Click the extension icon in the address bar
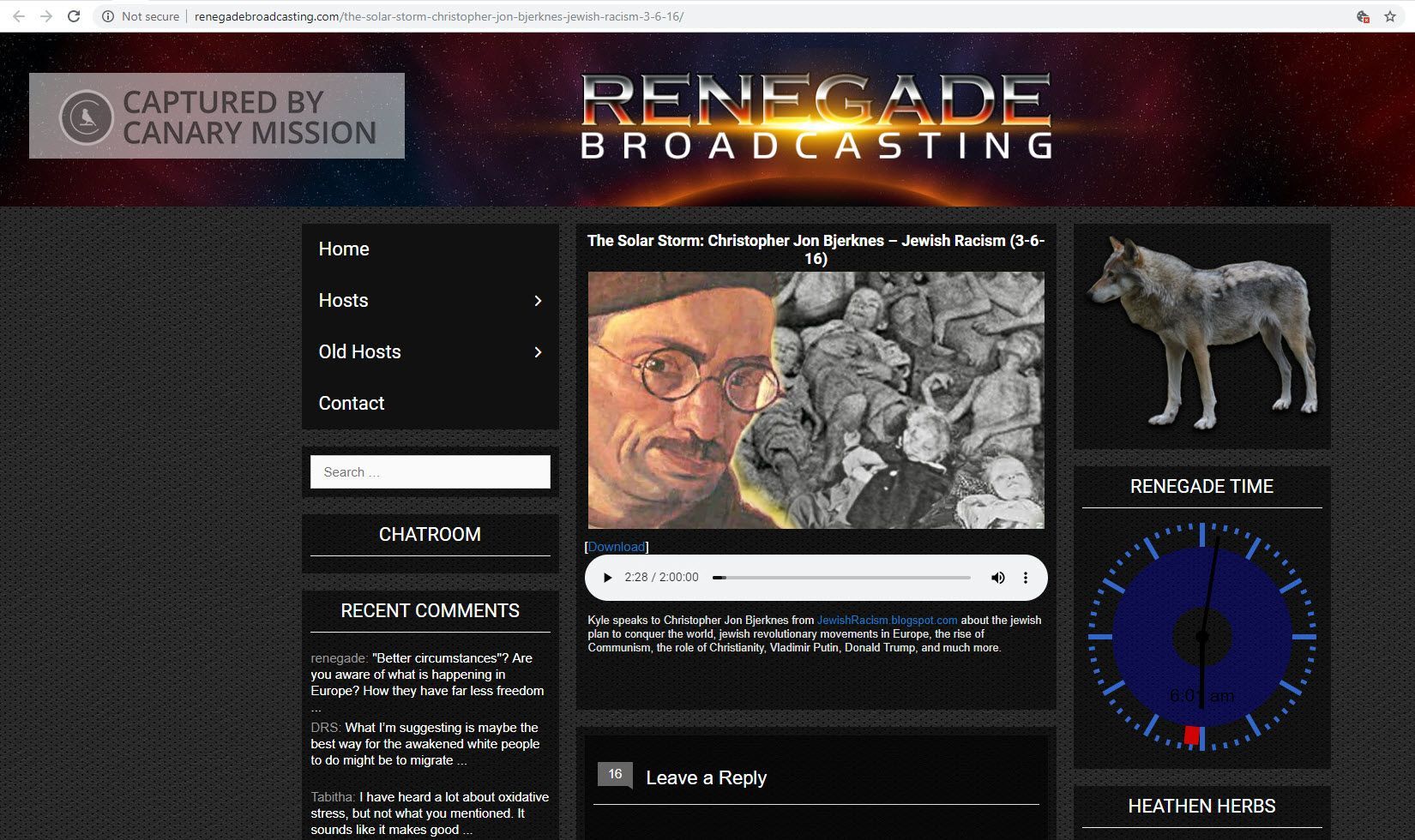 coord(1363,16)
